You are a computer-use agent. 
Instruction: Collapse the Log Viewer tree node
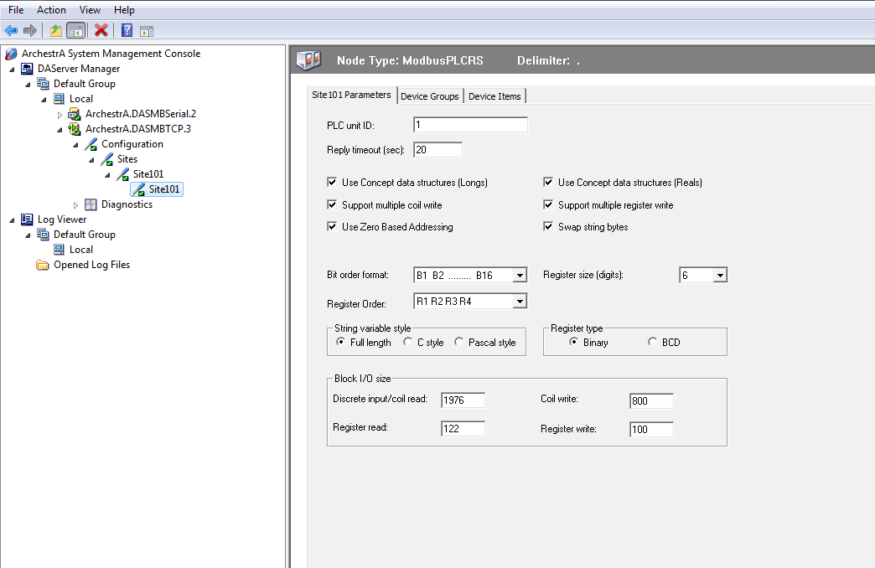12,220
